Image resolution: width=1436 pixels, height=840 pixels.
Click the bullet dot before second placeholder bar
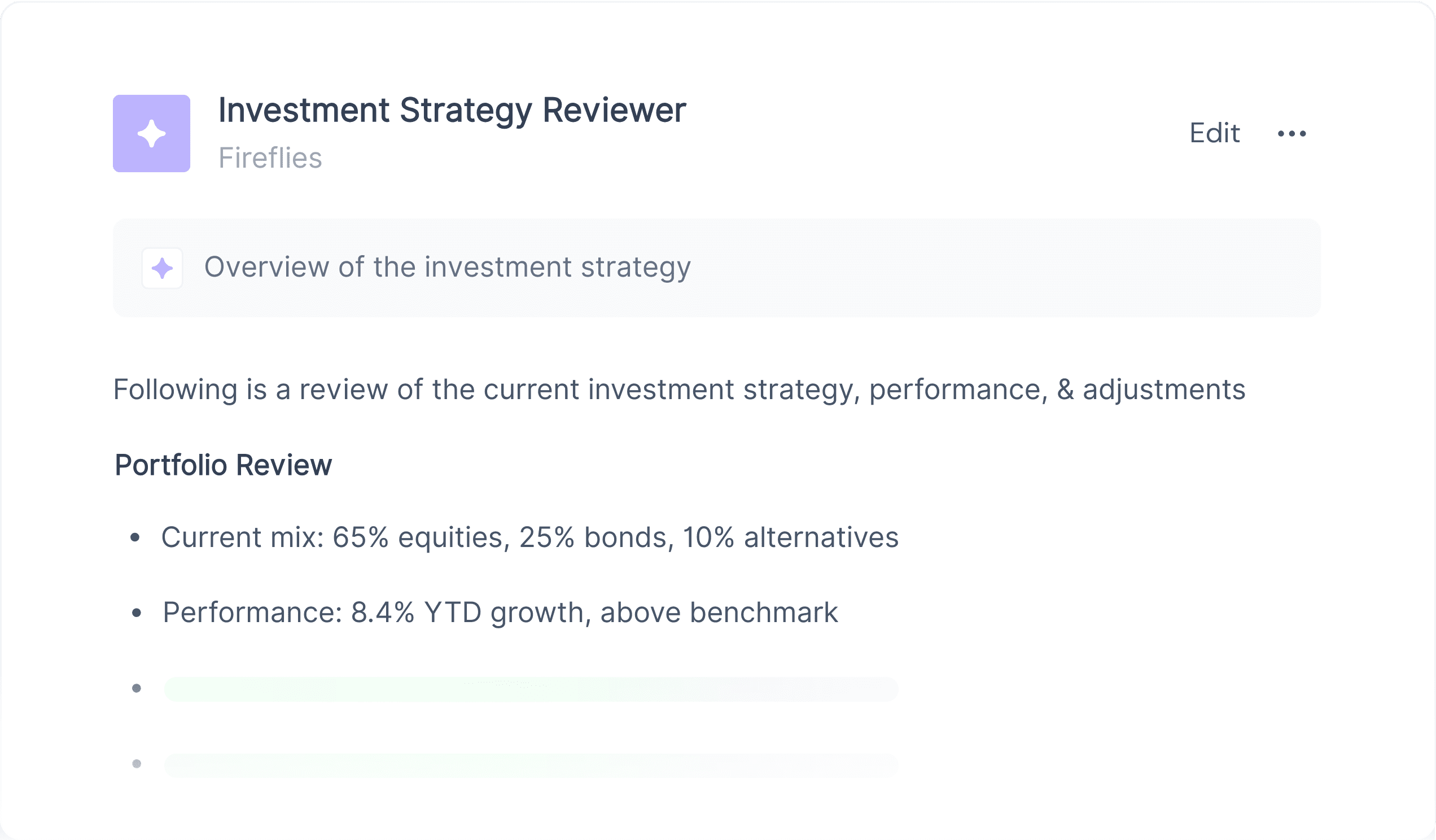(x=136, y=764)
